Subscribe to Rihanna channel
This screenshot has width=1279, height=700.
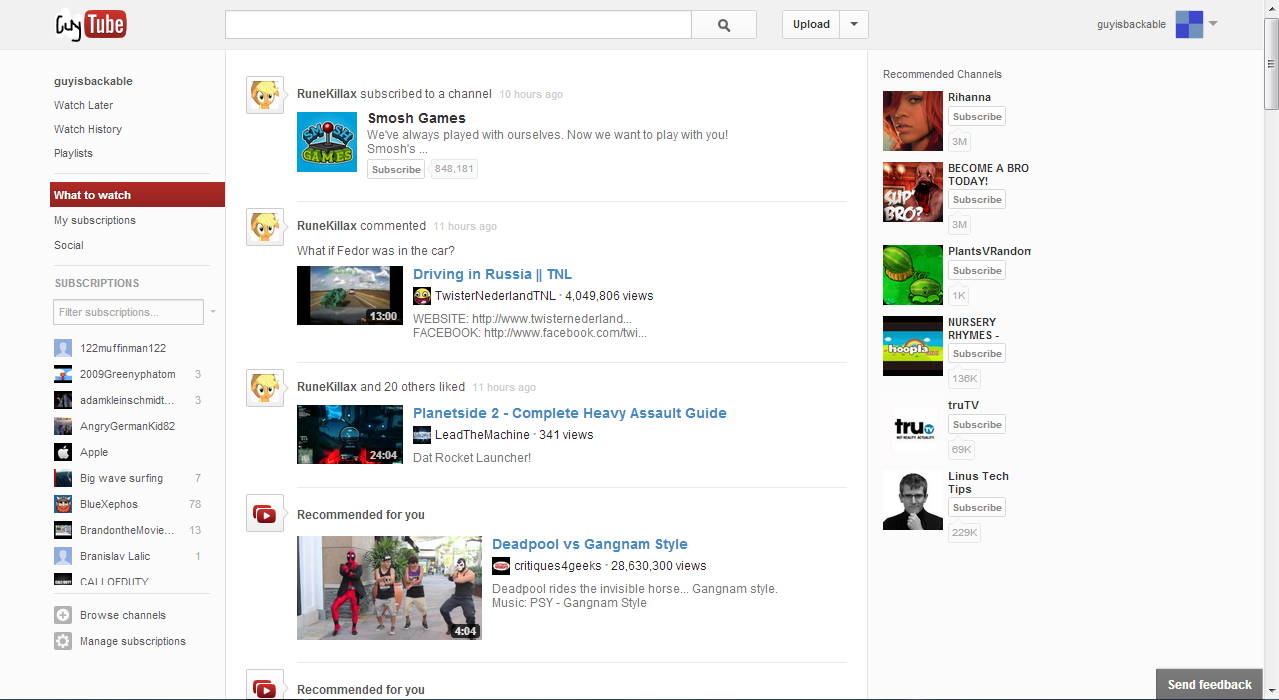point(977,117)
